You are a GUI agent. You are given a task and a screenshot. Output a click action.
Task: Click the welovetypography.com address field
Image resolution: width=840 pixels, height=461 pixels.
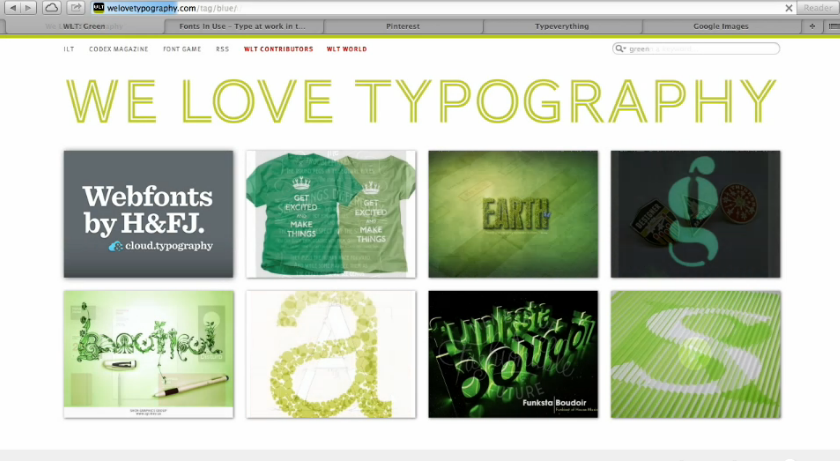tap(442, 8)
